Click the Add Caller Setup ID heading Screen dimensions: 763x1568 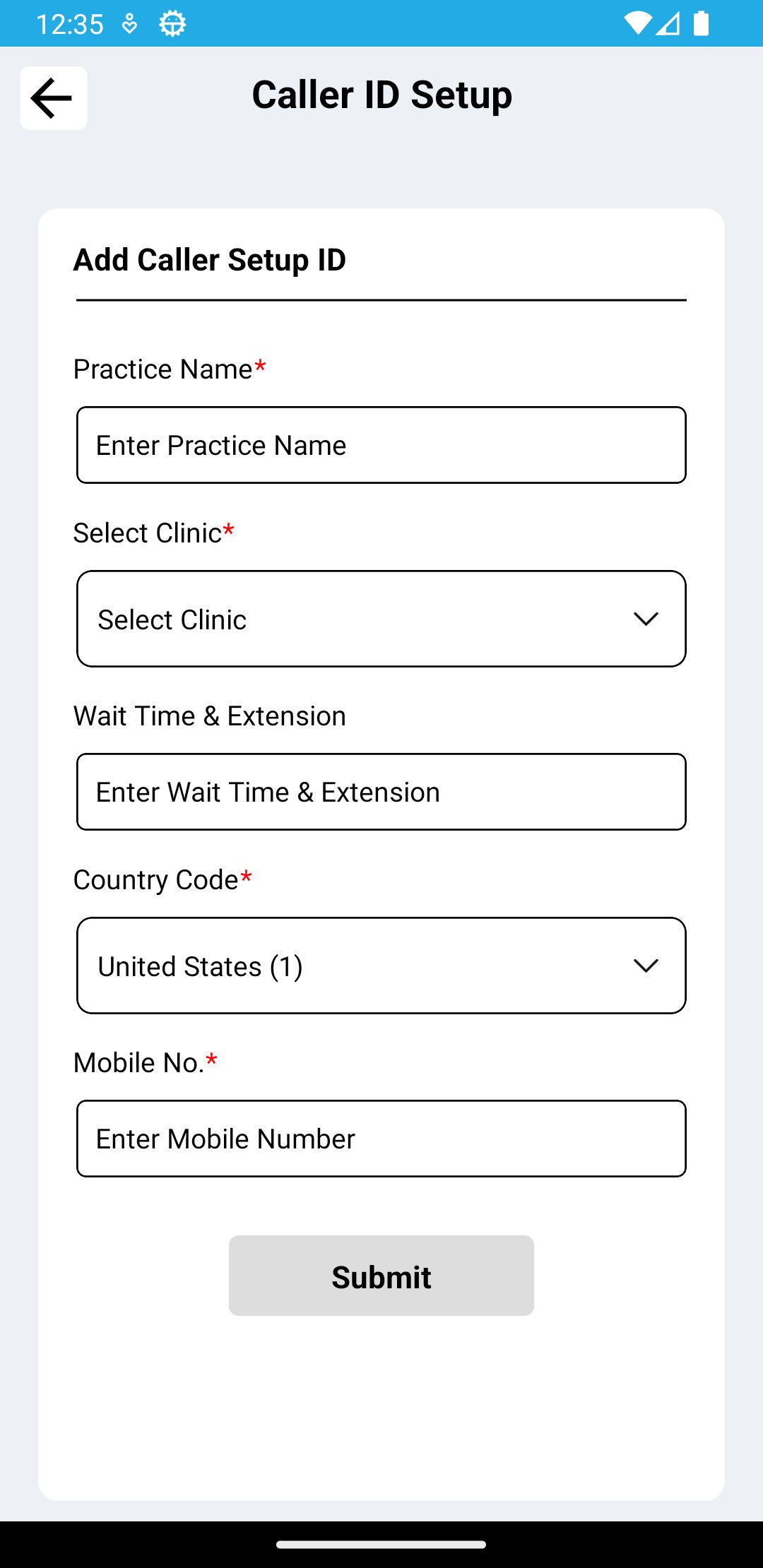click(x=210, y=260)
